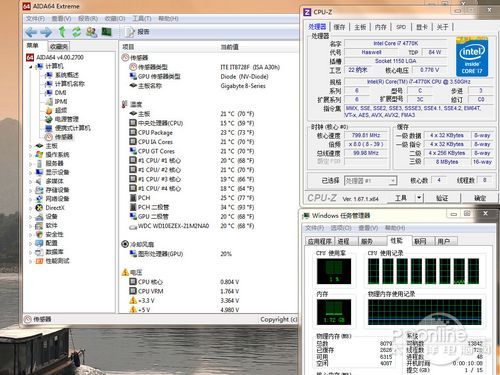Click the green up-level arrow in AIDA64
The image size is (500, 375).
point(62,32)
